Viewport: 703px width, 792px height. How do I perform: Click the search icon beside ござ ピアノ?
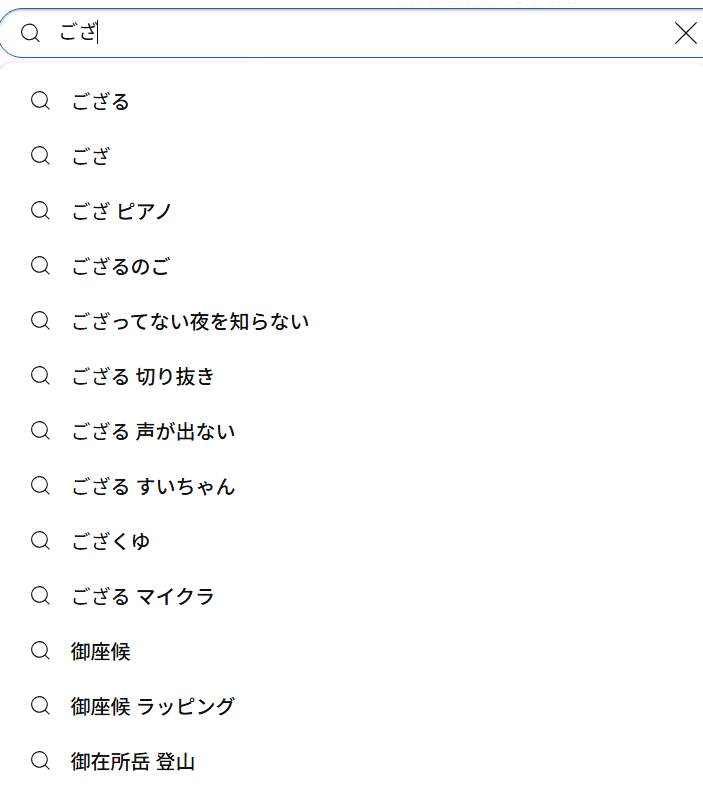pos(40,211)
